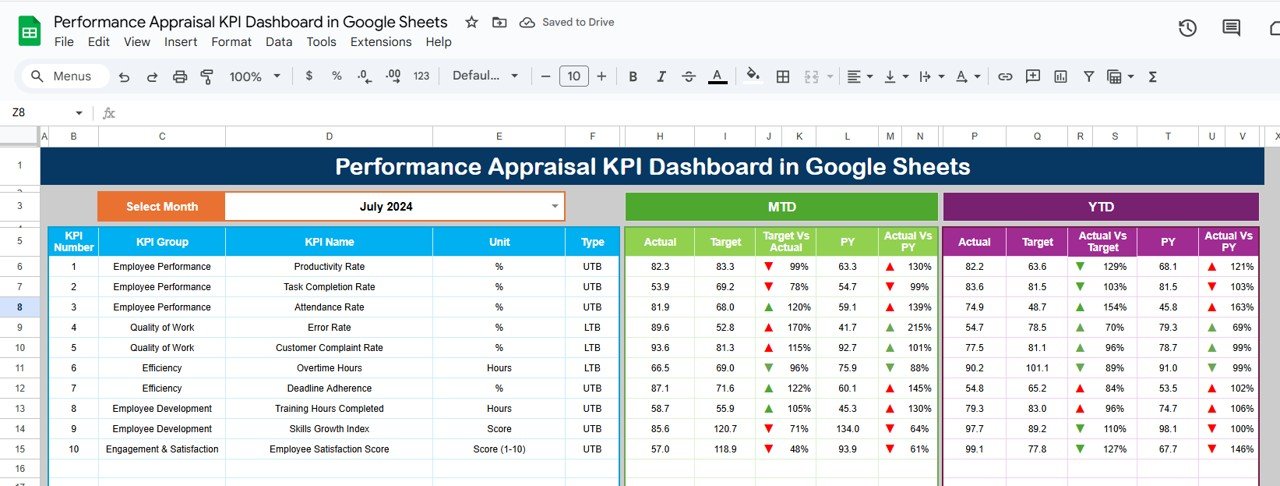1280x486 pixels.
Task: Format as percent
Action: (337, 76)
